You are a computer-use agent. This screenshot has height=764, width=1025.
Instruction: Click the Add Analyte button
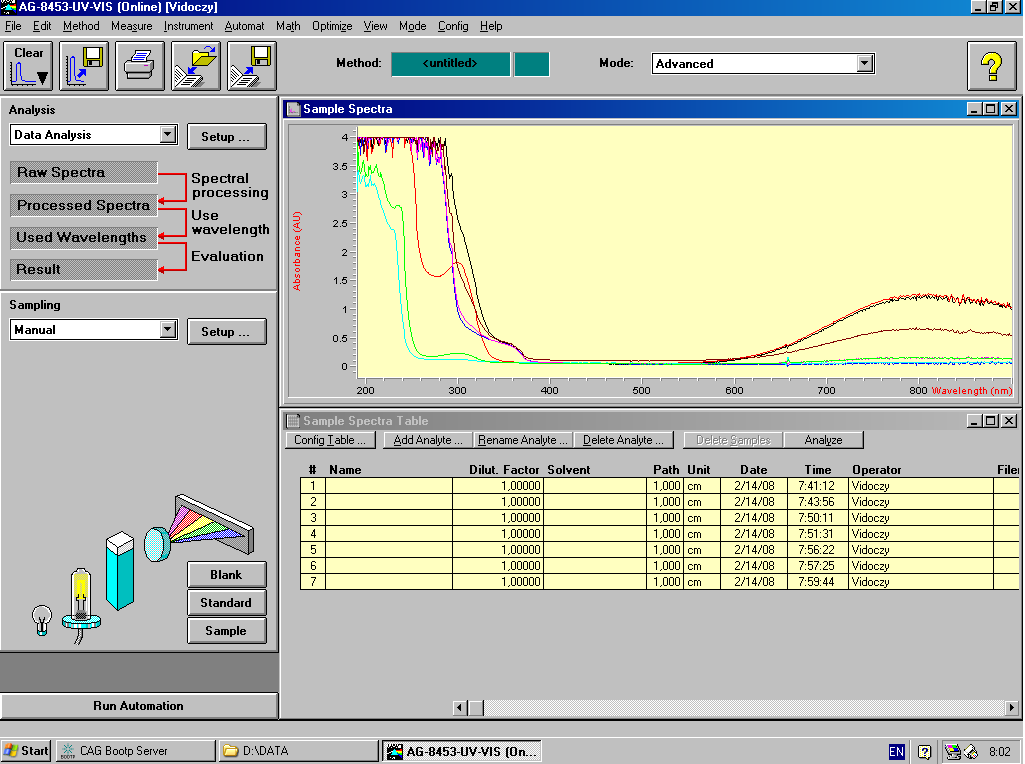(428, 440)
